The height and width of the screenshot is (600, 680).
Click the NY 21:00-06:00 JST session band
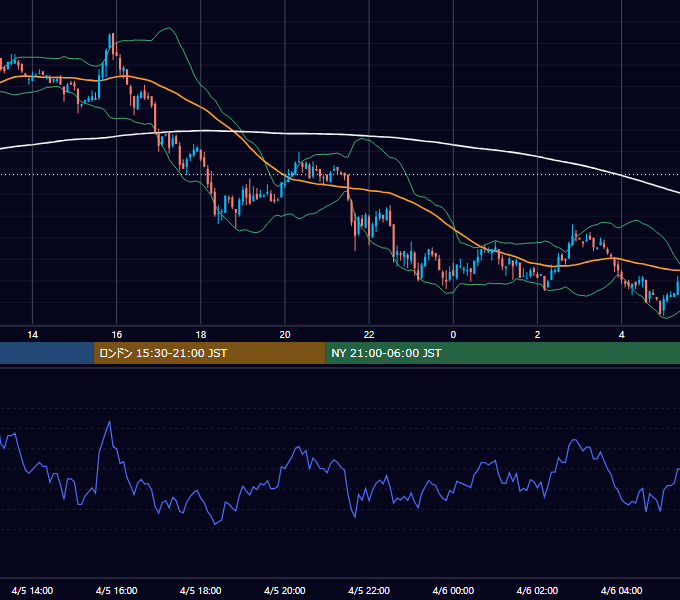[503, 353]
